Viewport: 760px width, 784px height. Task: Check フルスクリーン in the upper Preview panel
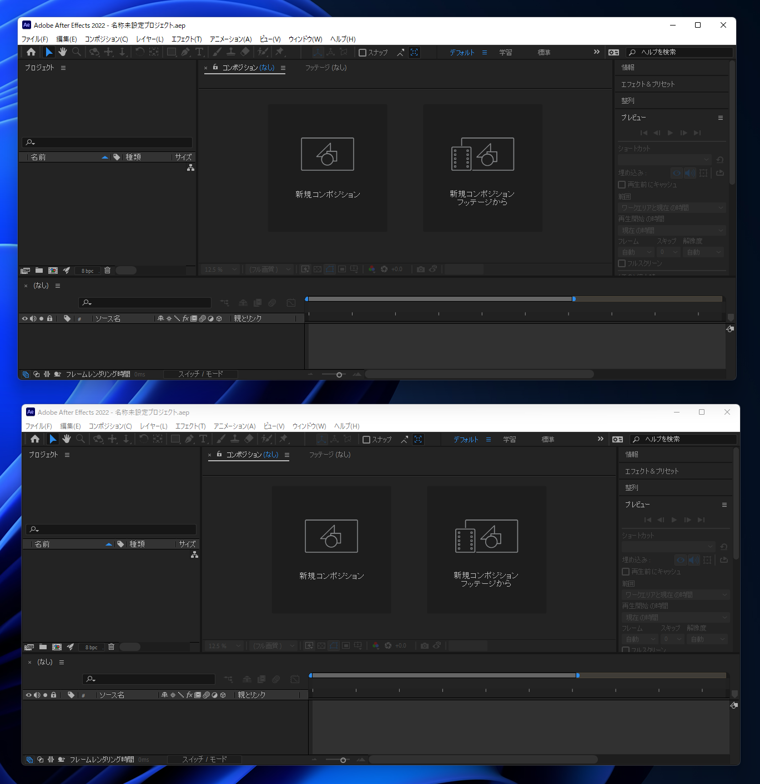tap(622, 263)
